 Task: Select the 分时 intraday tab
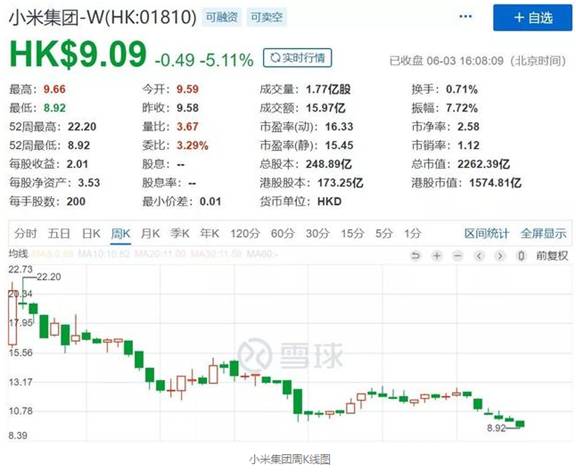26,234
